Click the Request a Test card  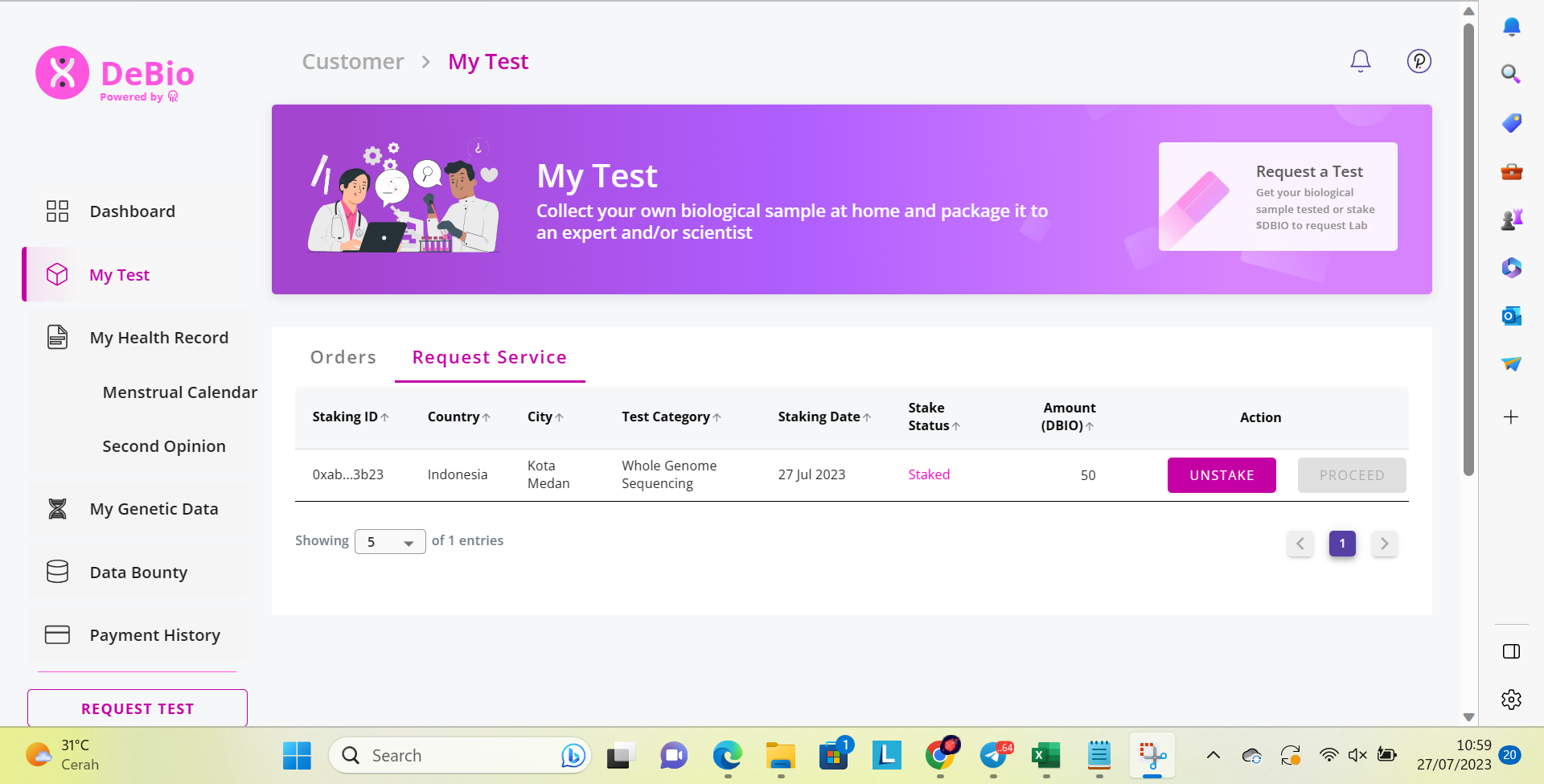click(1278, 197)
